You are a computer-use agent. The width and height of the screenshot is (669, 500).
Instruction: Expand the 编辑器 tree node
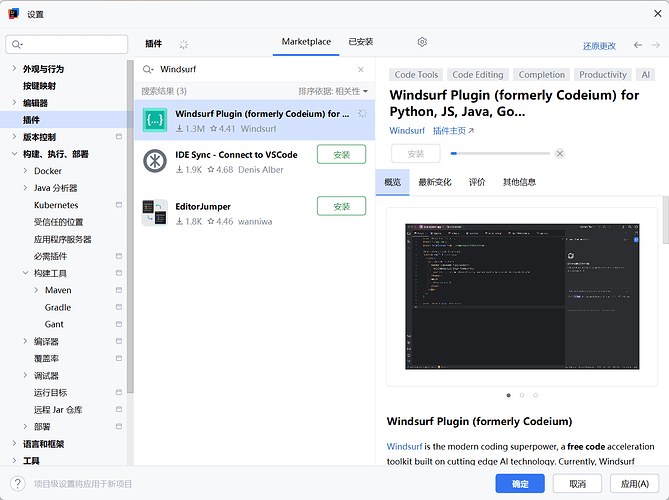click(14, 102)
